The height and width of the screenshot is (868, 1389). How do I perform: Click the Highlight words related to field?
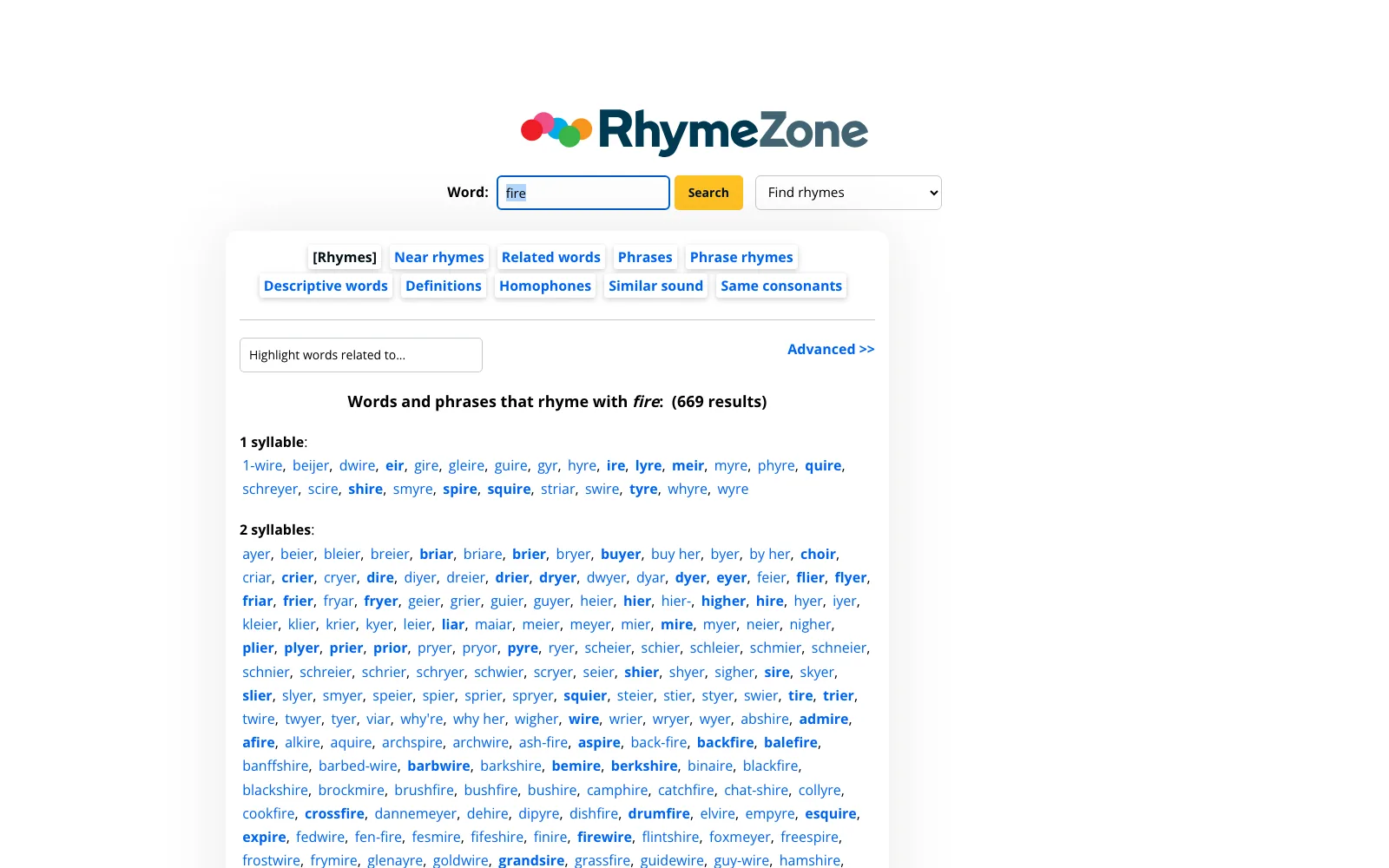[361, 355]
